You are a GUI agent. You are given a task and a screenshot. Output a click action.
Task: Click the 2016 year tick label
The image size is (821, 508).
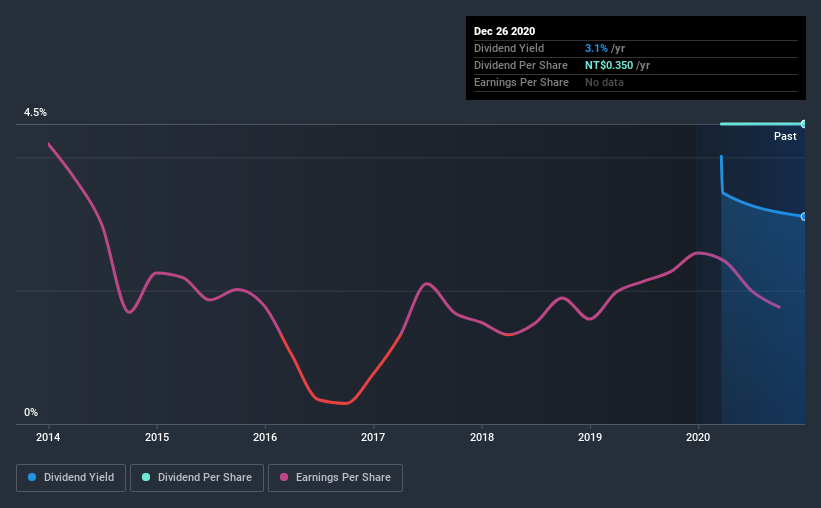[265, 437]
